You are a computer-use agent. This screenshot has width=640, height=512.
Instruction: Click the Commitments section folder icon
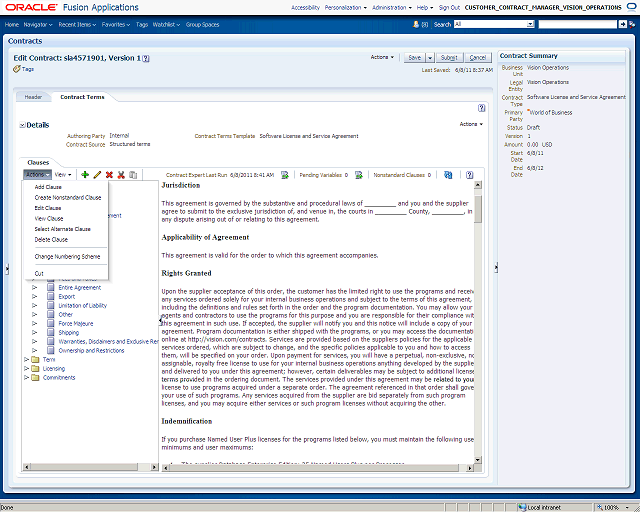[36, 377]
